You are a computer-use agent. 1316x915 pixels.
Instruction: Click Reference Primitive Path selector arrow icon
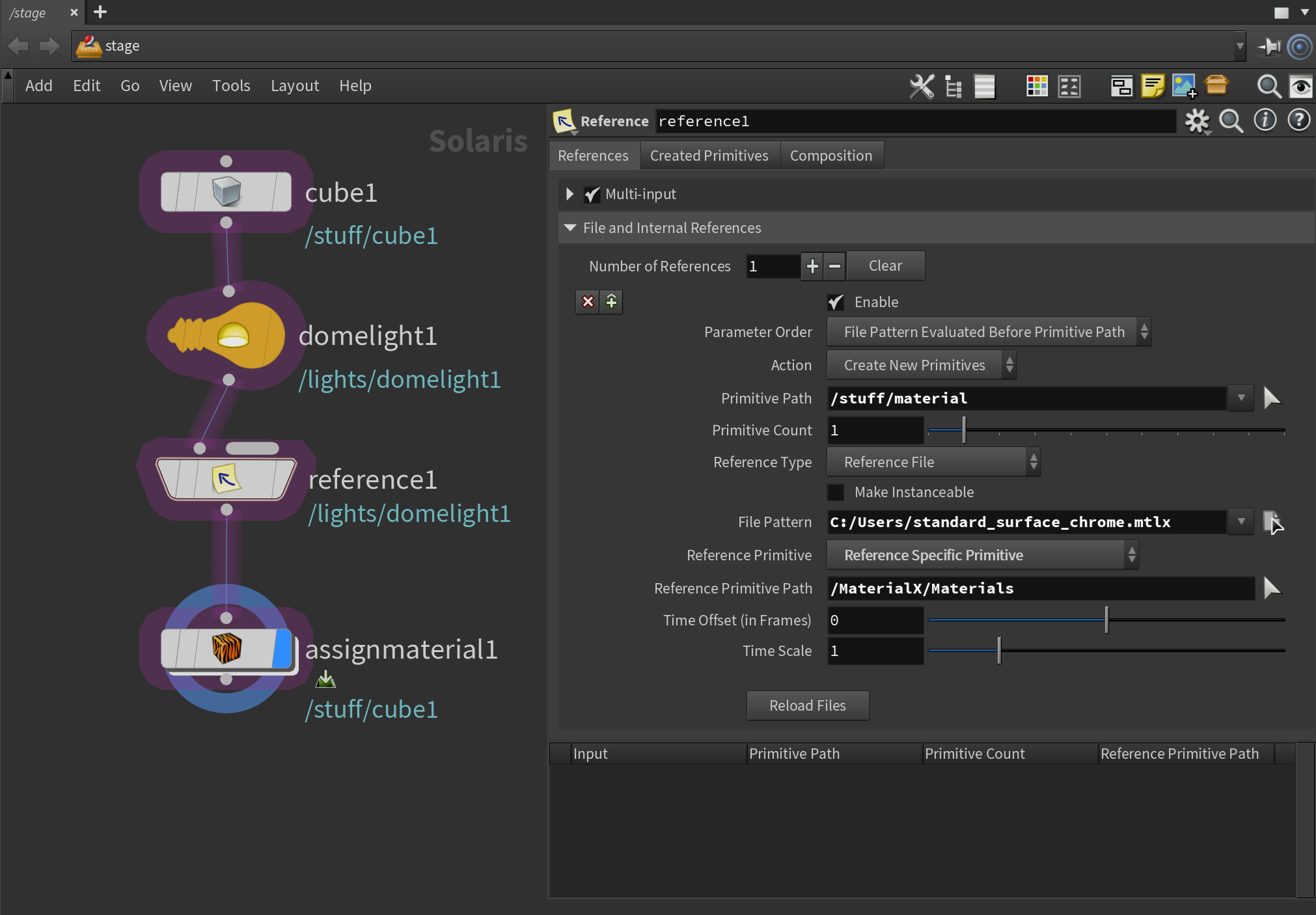pos(1272,588)
